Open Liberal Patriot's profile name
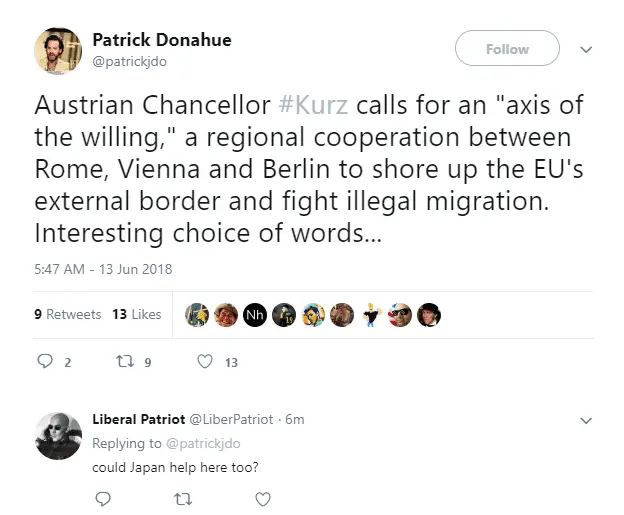624x515 pixels. click(135, 419)
